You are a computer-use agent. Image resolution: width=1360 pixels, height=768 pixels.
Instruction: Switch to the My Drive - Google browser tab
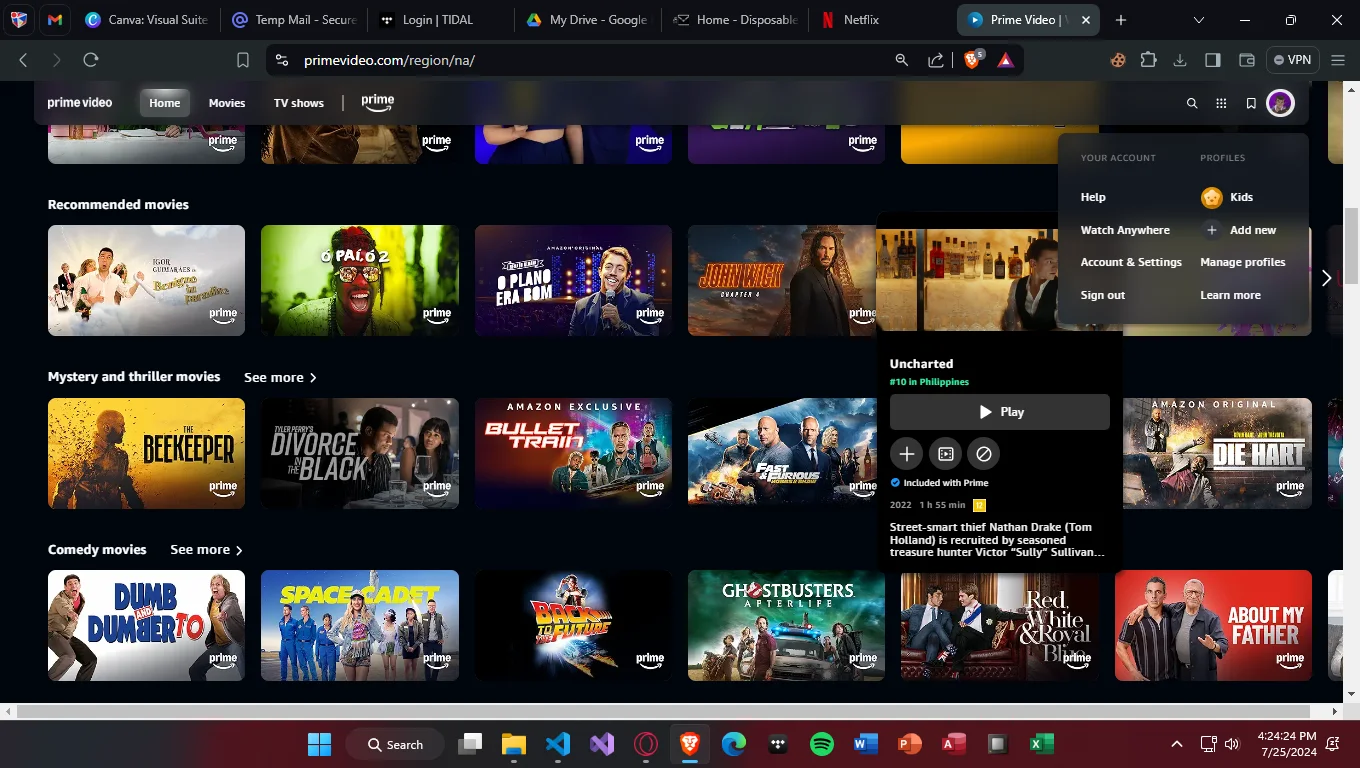coord(587,20)
